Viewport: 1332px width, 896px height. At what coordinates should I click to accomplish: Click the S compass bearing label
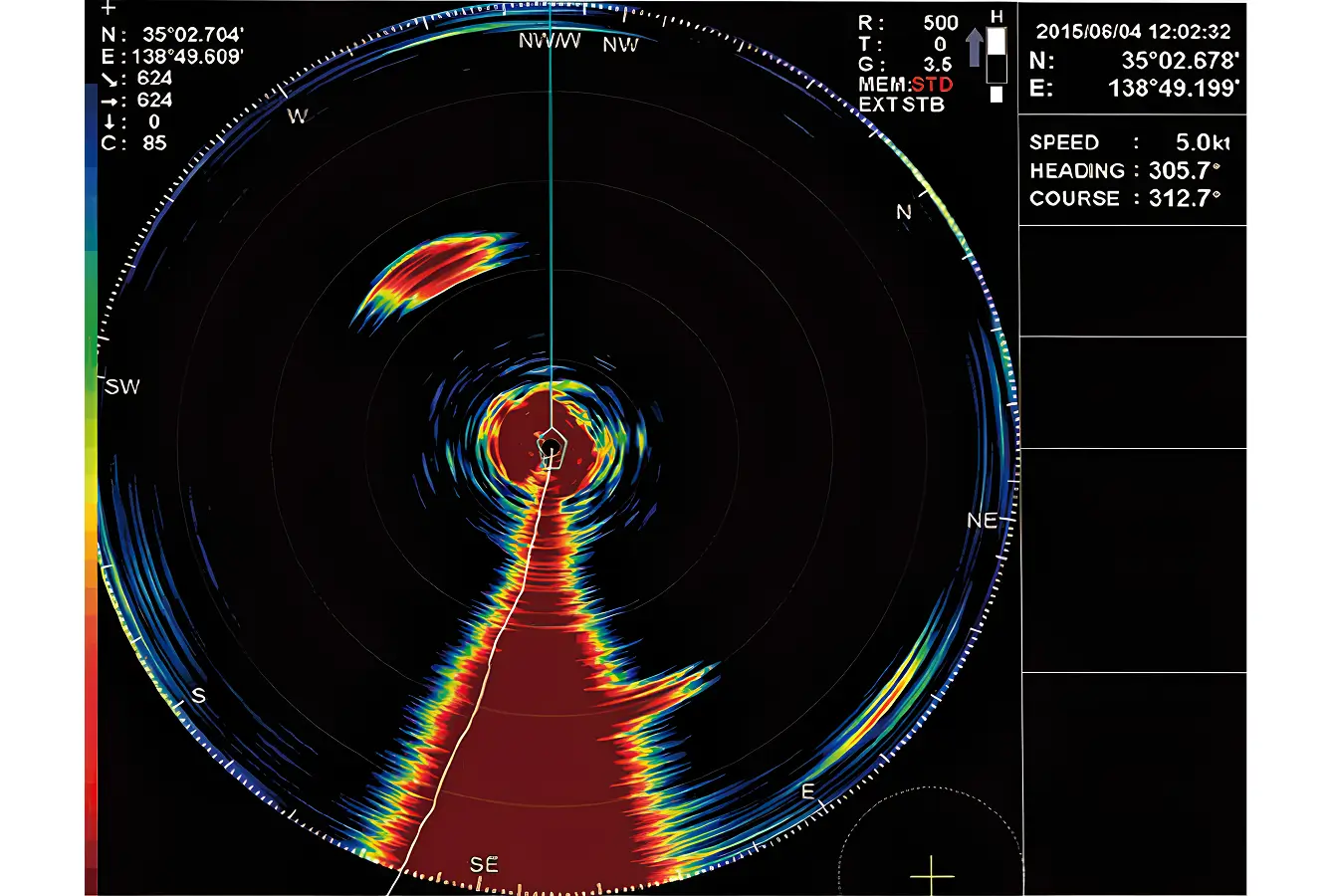(x=199, y=696)
